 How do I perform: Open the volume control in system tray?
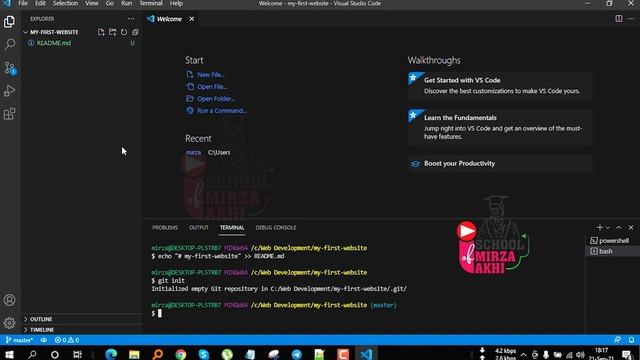click(580, 354)
